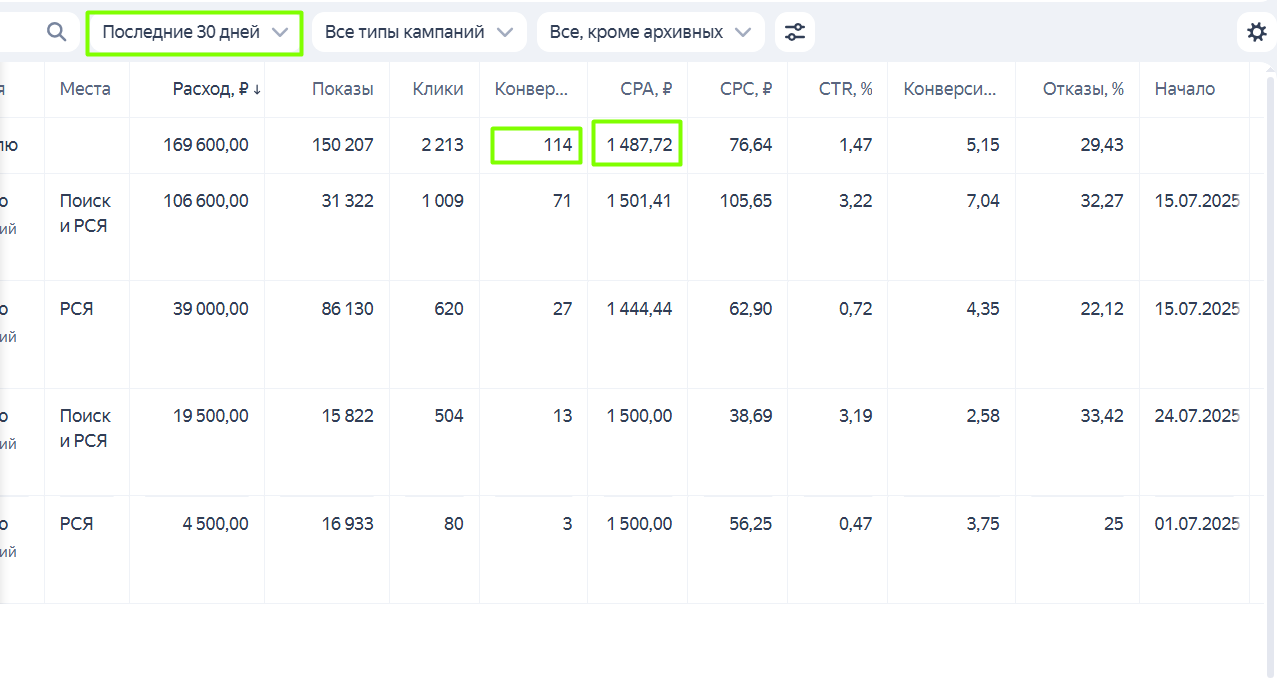Click the search magnifier icon
The image size is (1277, 681).
coord(57,32)
